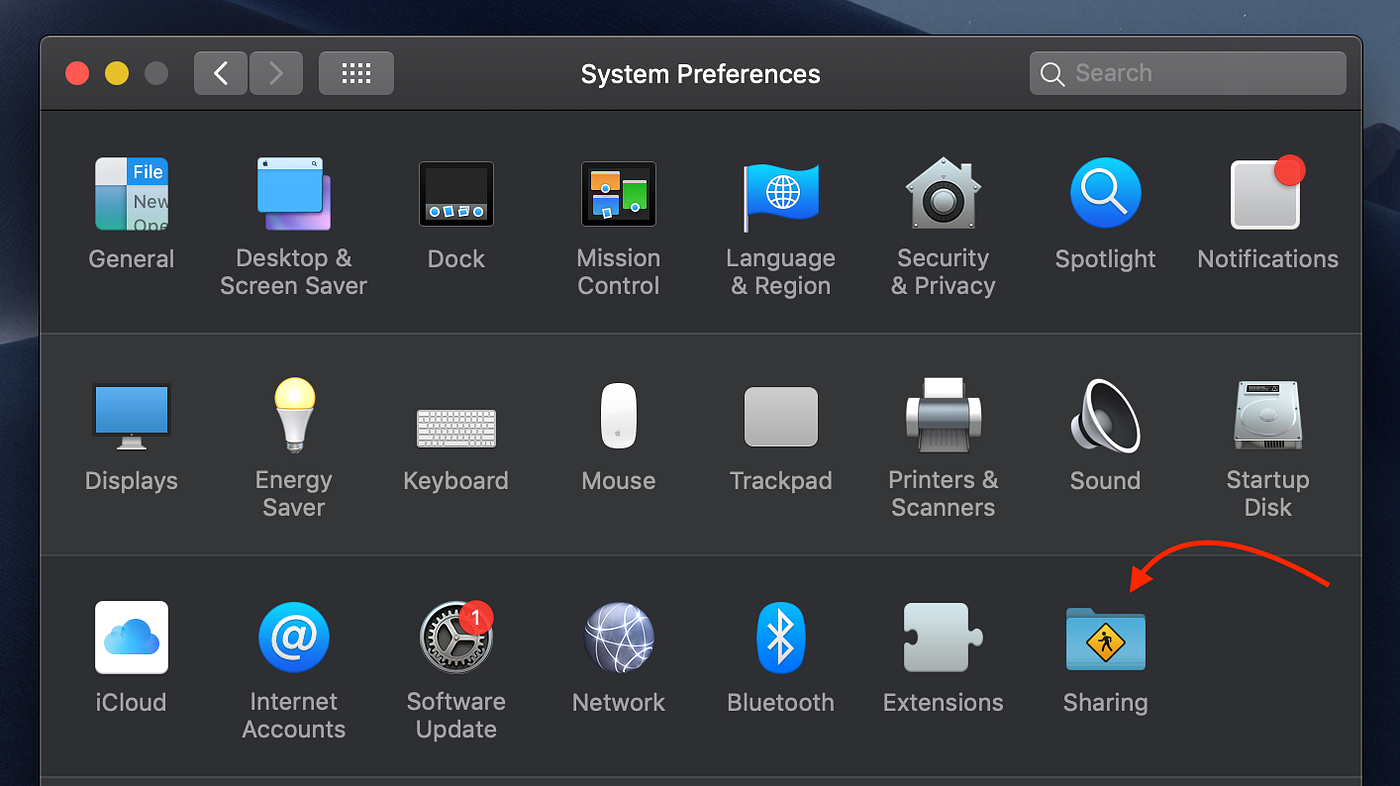The width and height of the screenshot is (1400, 786).
Task: Open the Software Update pane with notification badge
Action: point(456,637)
